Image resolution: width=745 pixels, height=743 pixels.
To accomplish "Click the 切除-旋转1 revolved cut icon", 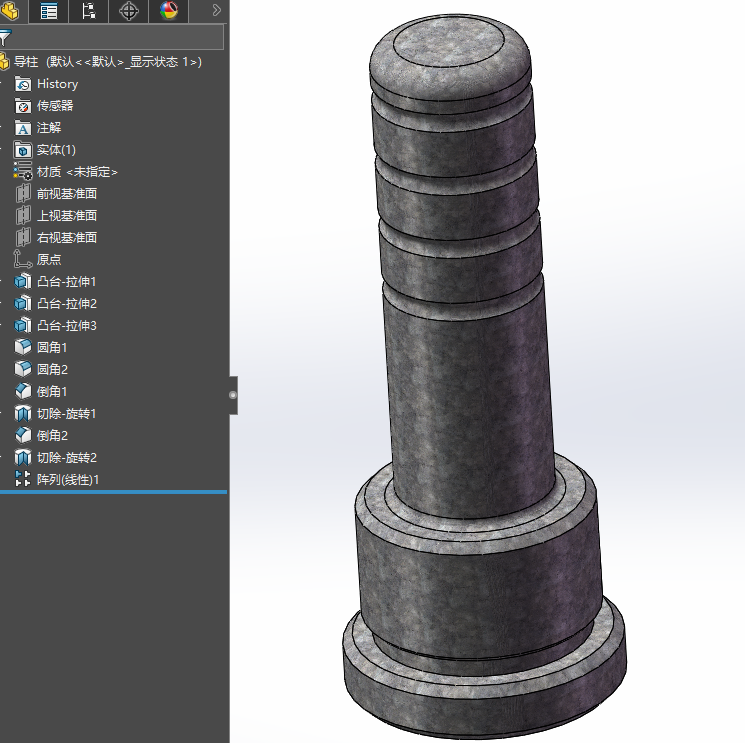I will [23, 413].
